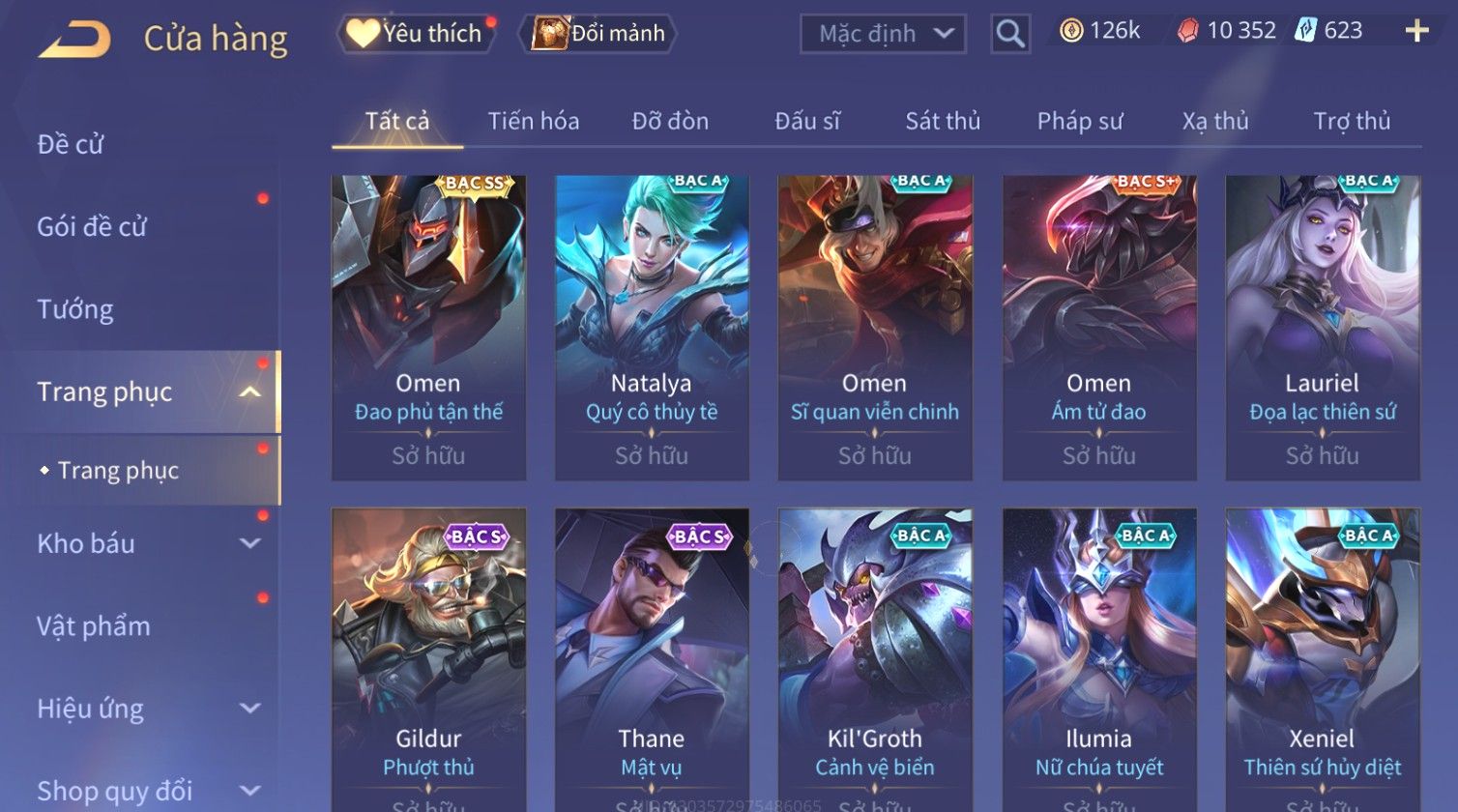Go to Gói đề cử menu
The width and height of the screenshot is (1458, 812).
click(92, 227)
